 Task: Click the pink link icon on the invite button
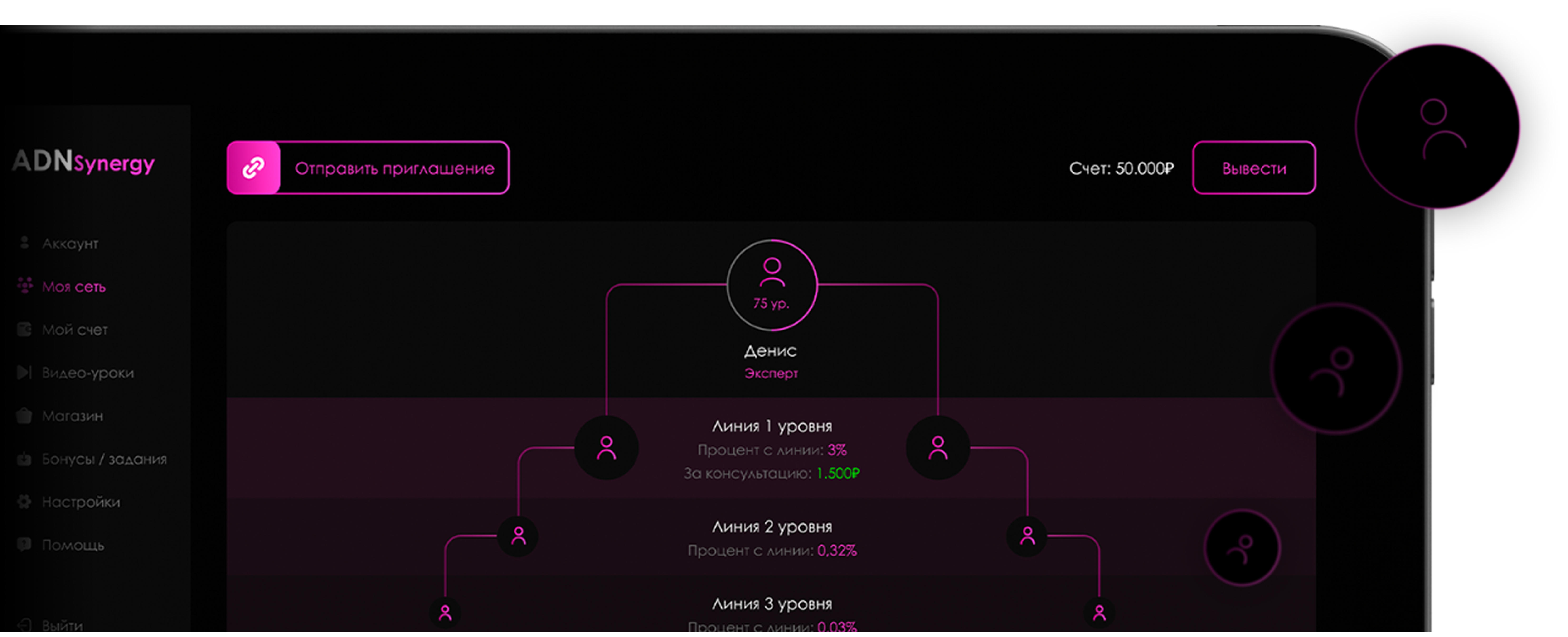point(253,168)
